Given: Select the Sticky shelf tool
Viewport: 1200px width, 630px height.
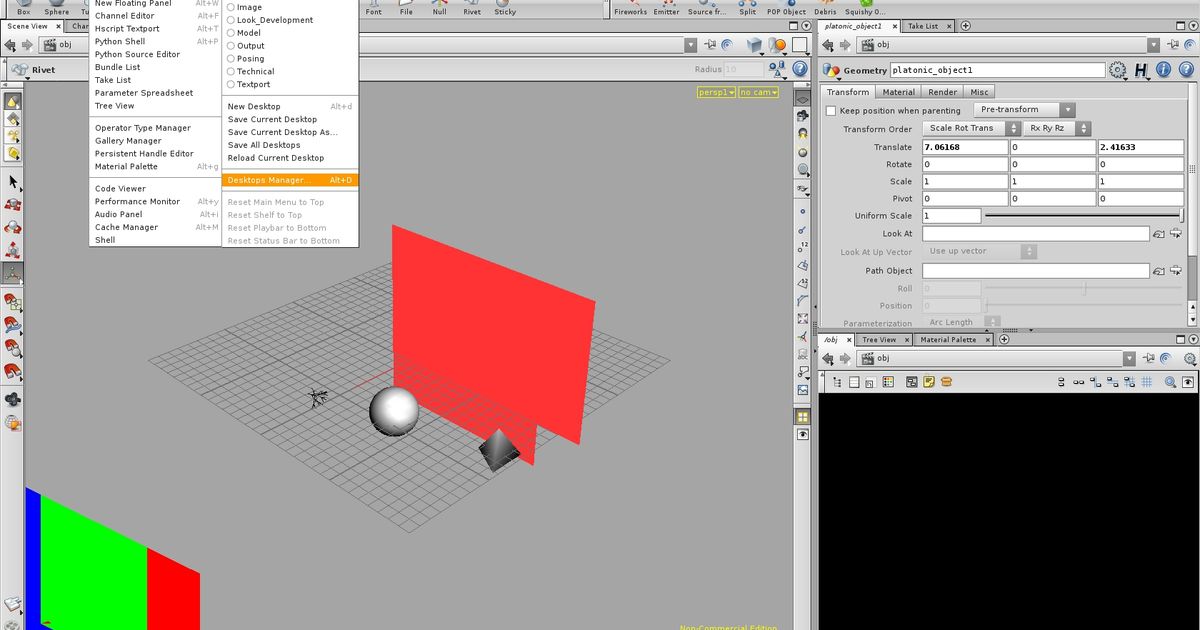Looking at the screenshot, I should [x=505, y=7].
